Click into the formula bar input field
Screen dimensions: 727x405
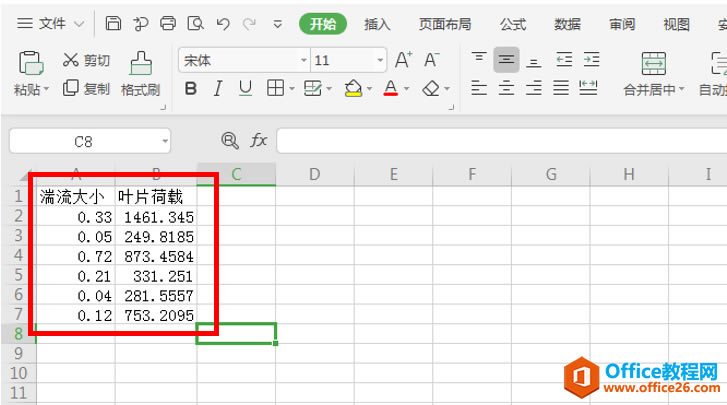[502, 141]
